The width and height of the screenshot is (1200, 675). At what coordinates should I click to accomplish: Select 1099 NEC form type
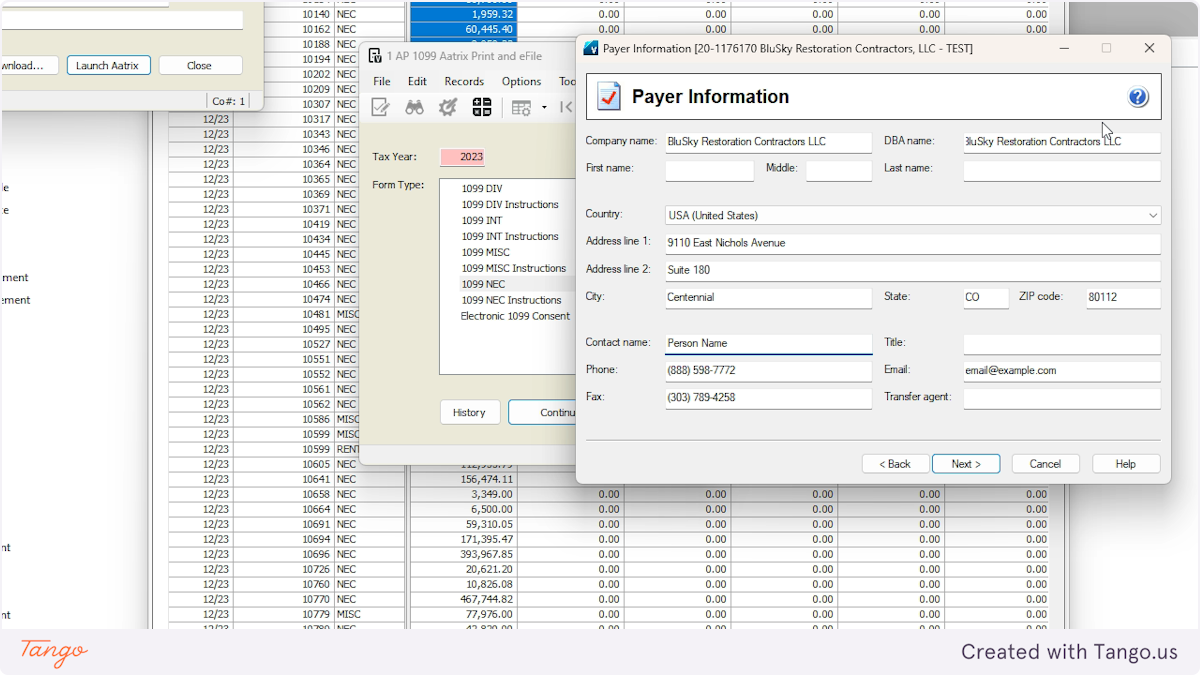(483, 284)
